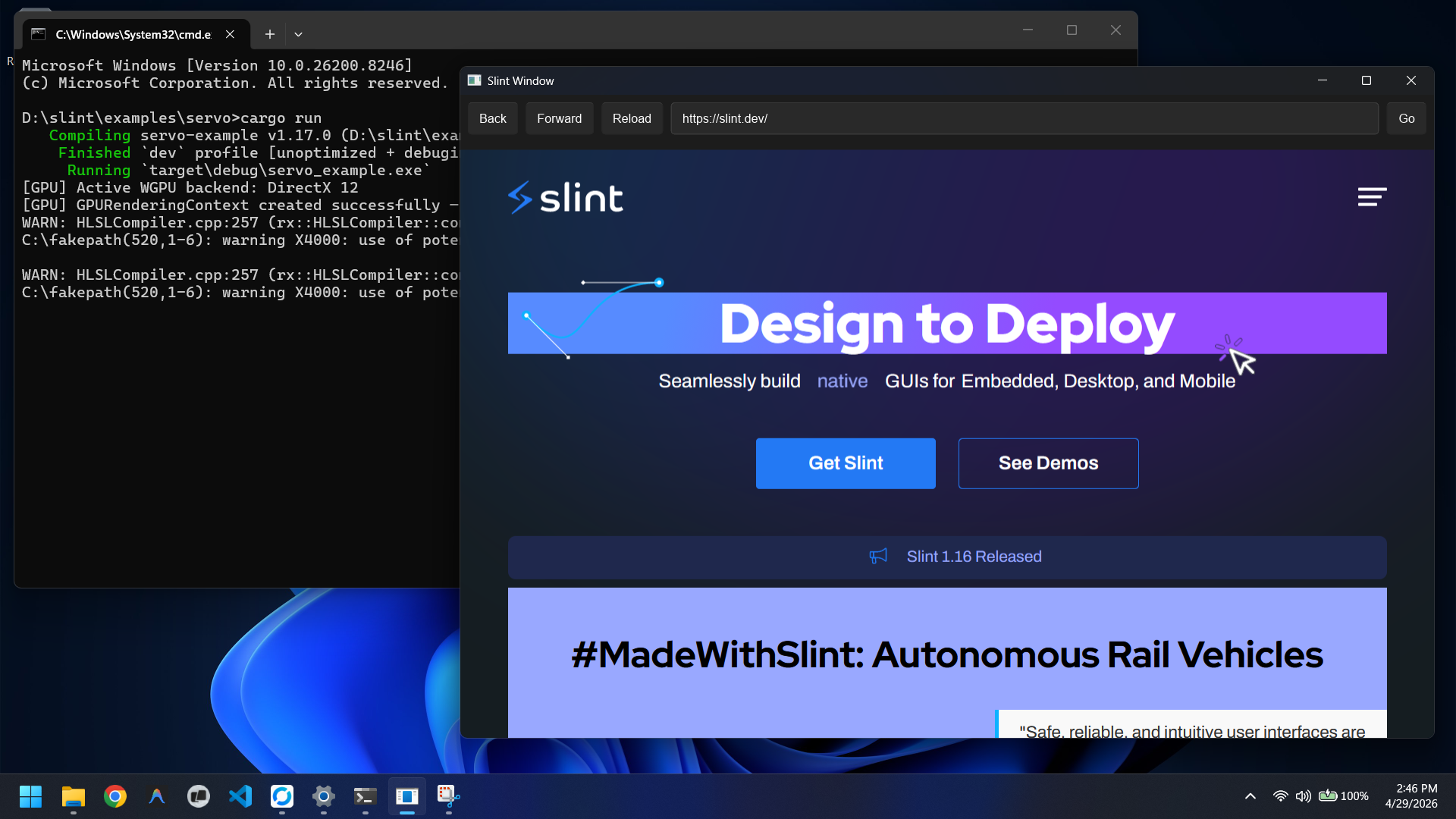Click the cargo run command line in terminal

pos(172,118)
